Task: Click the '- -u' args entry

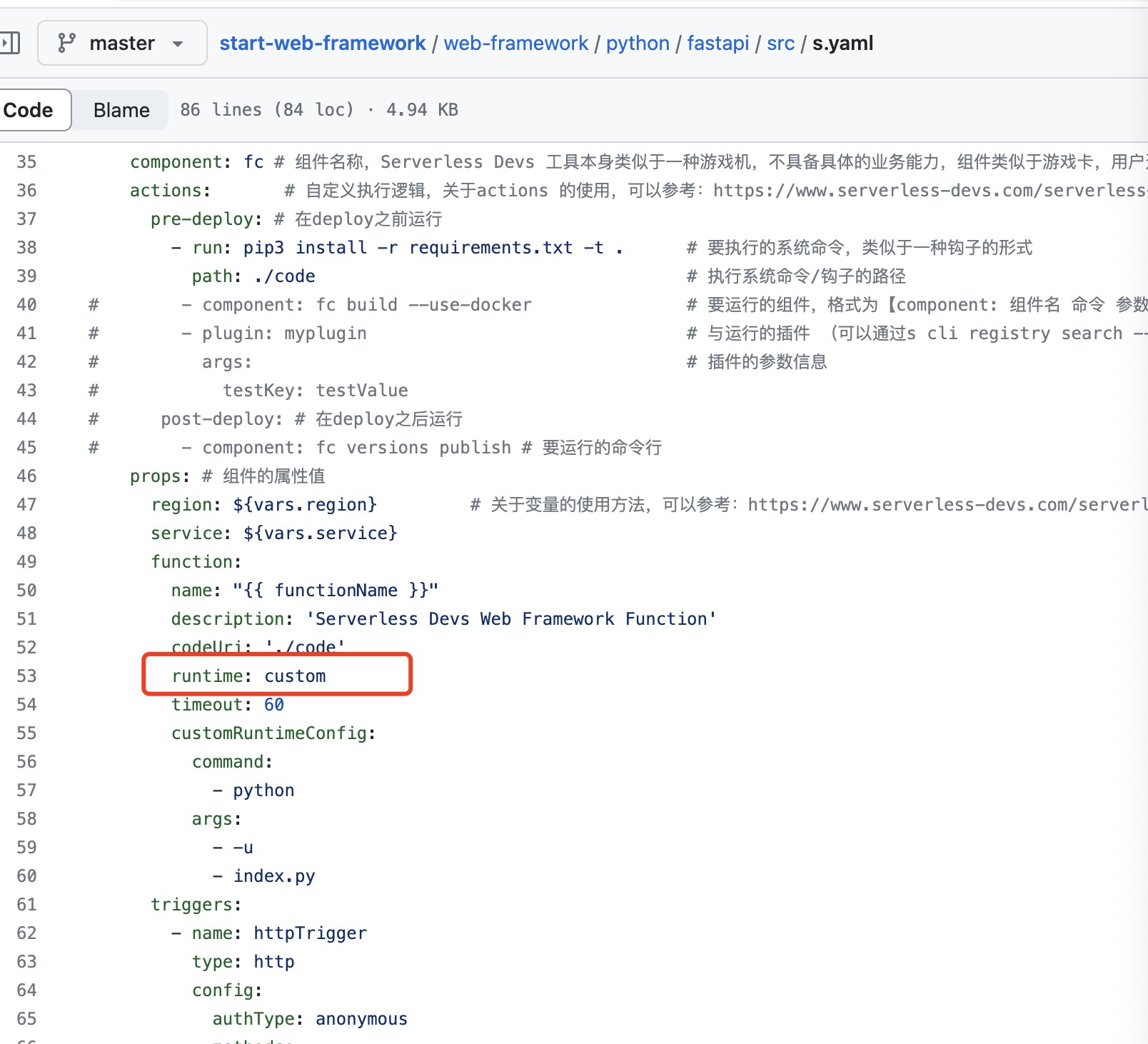Action: pos(233,848)
